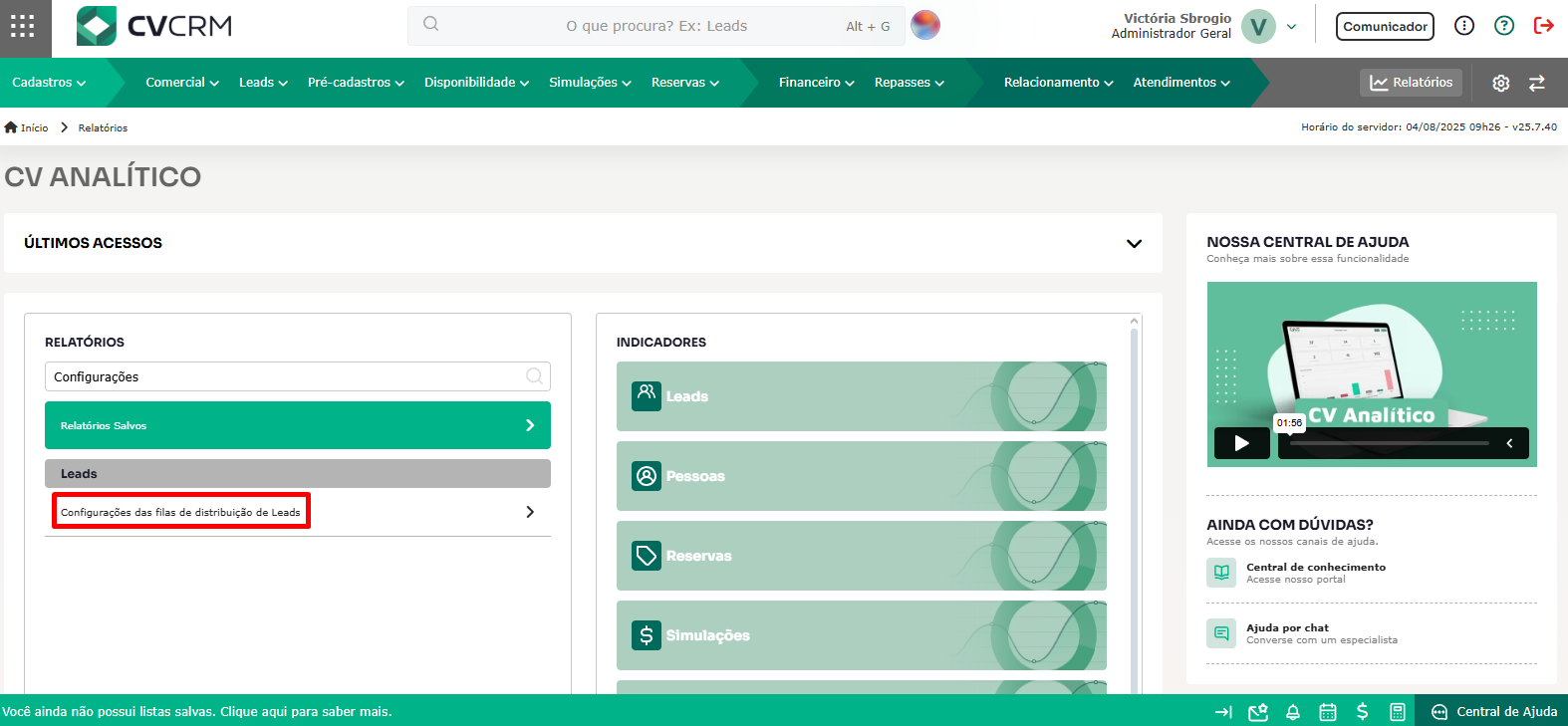Click the swap arrows icon
Image resolution: width=1568 pixels, height=726 pixels.
coord(1537,83)
